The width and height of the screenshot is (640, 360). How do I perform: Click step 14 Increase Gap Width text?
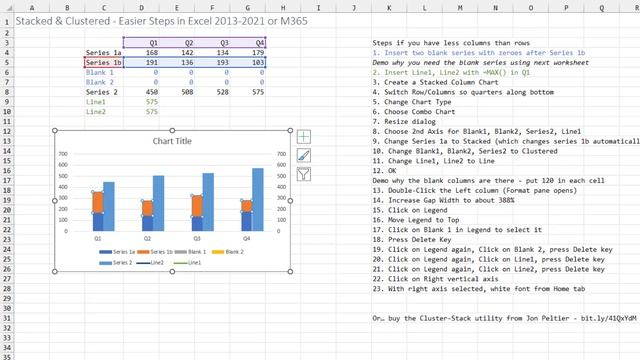(443, 200)
